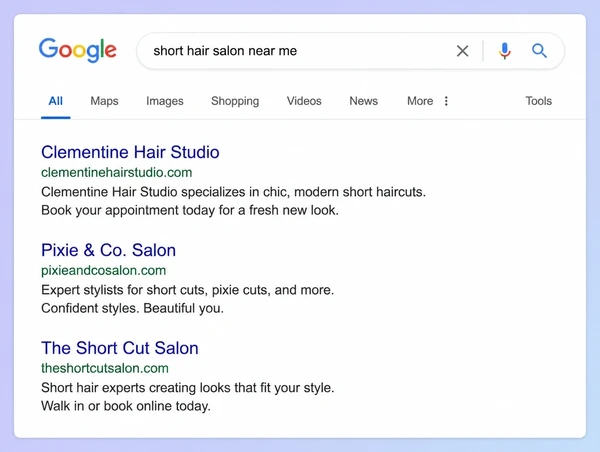600x452 pixels.
Task: Switch to the Maps tab
Action: [104, 101]
